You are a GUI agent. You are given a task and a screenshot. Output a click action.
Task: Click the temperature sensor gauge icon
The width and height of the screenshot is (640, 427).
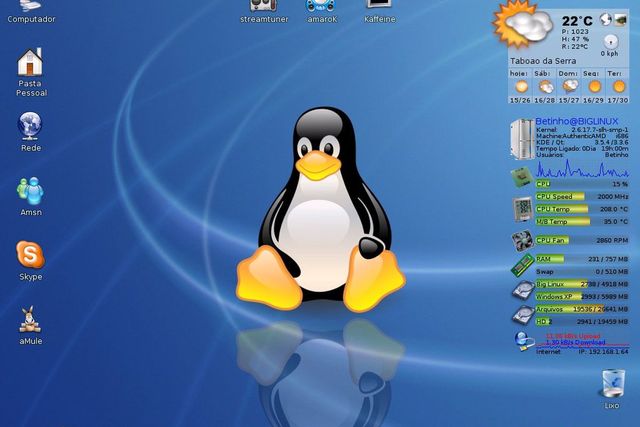coord(522,209)
